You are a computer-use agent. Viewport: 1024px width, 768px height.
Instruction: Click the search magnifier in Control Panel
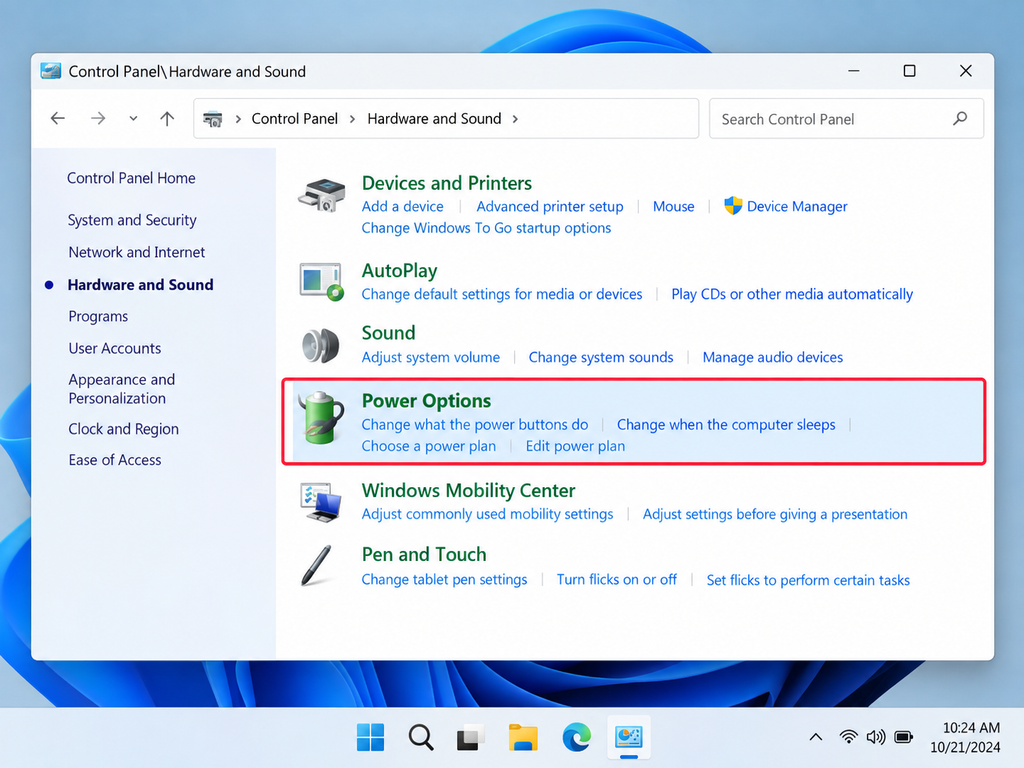click(x=960, y=118)
